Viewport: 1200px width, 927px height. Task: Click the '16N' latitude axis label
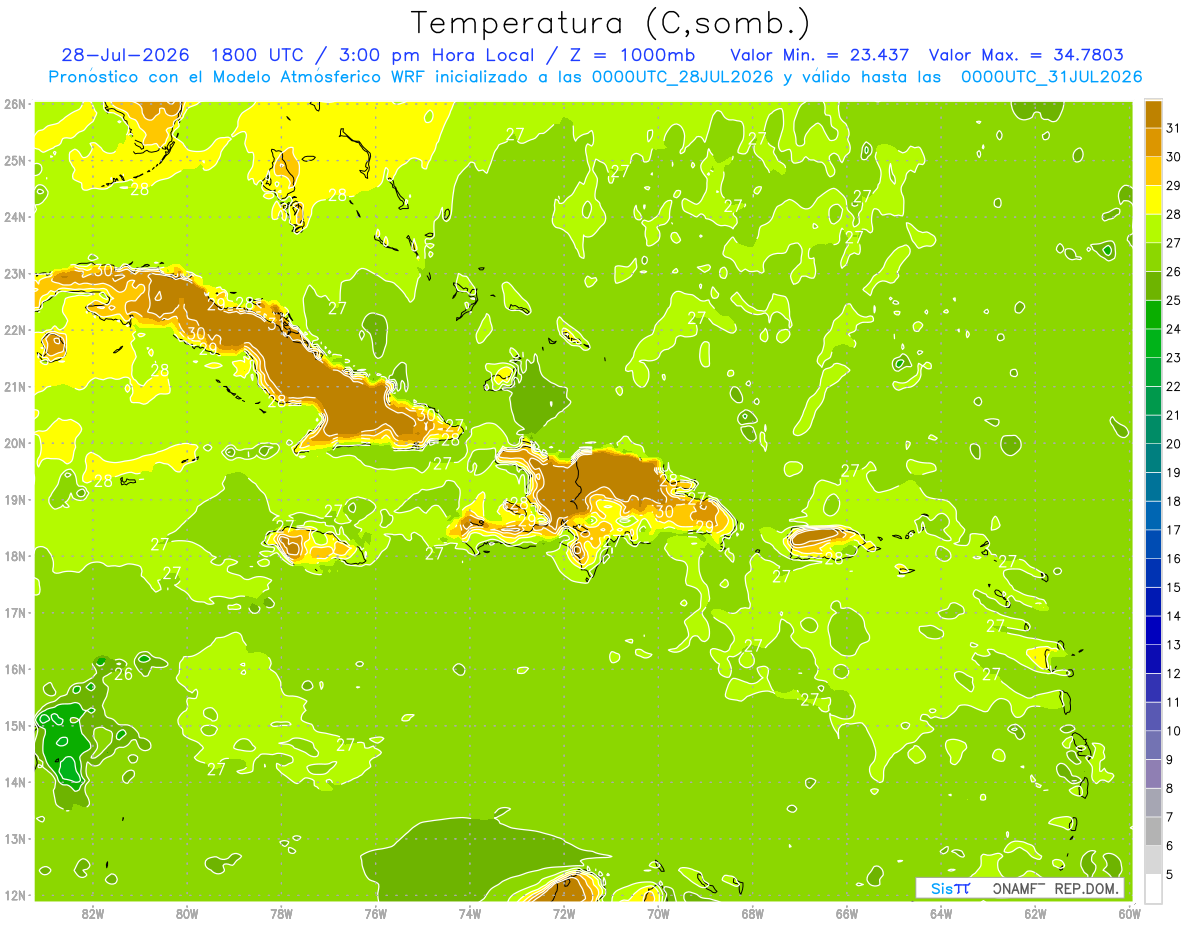(15, 669)
